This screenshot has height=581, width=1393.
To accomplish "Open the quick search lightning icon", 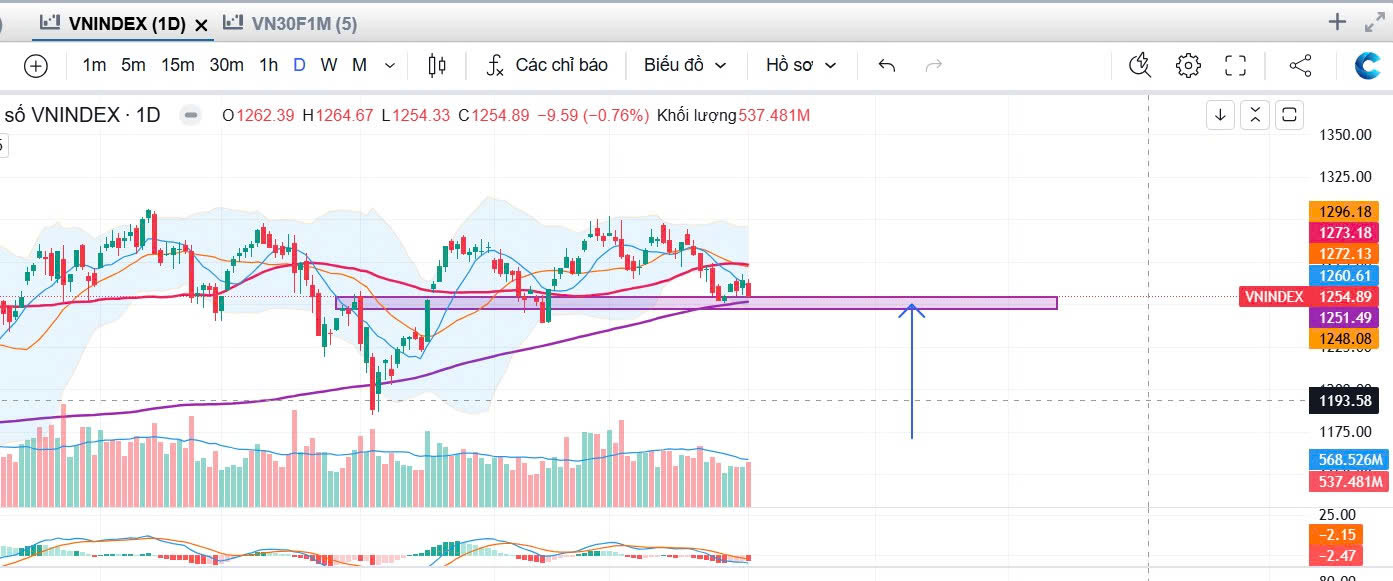I will pyautogui.click(x=1139, y=66).
